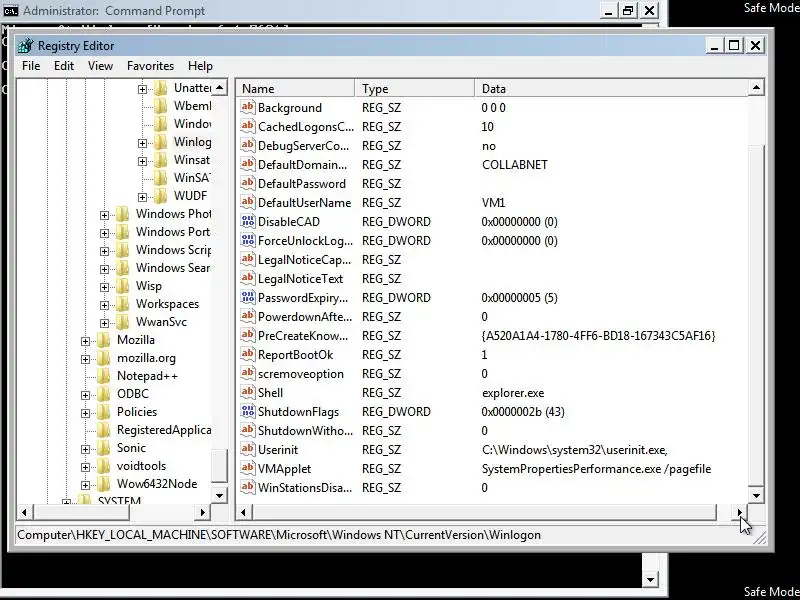
Task: Click the Shell string value icon
Action: (247, 392)
